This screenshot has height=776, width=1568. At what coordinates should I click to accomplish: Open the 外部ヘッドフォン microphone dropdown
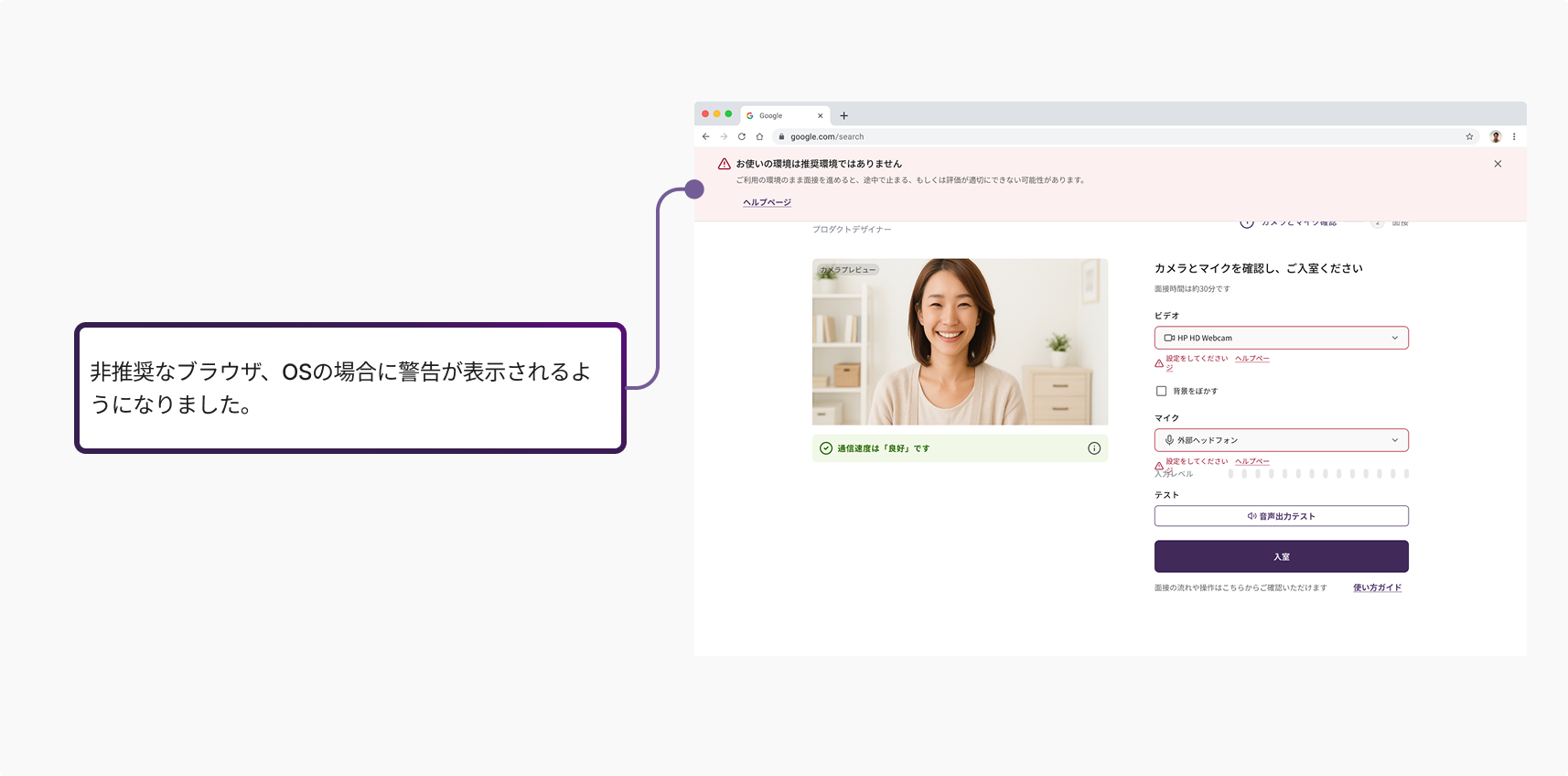(x=1281, y=440)
